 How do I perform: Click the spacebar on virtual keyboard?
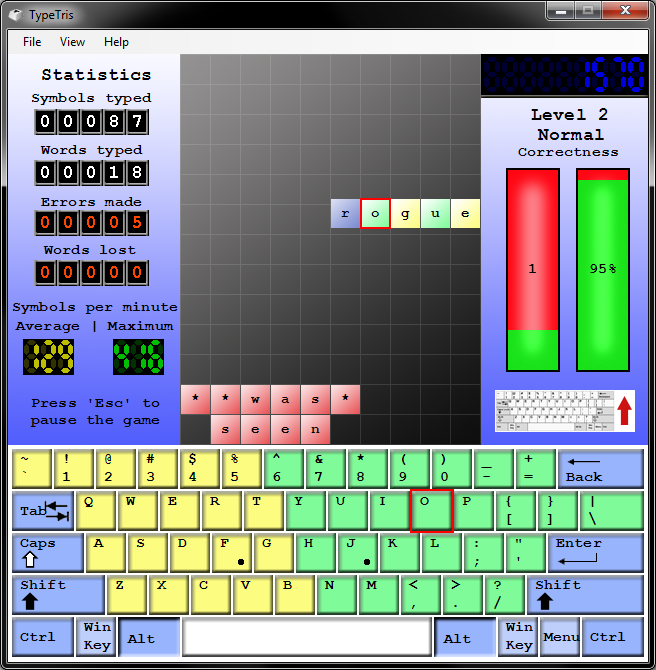coord(307,637)
